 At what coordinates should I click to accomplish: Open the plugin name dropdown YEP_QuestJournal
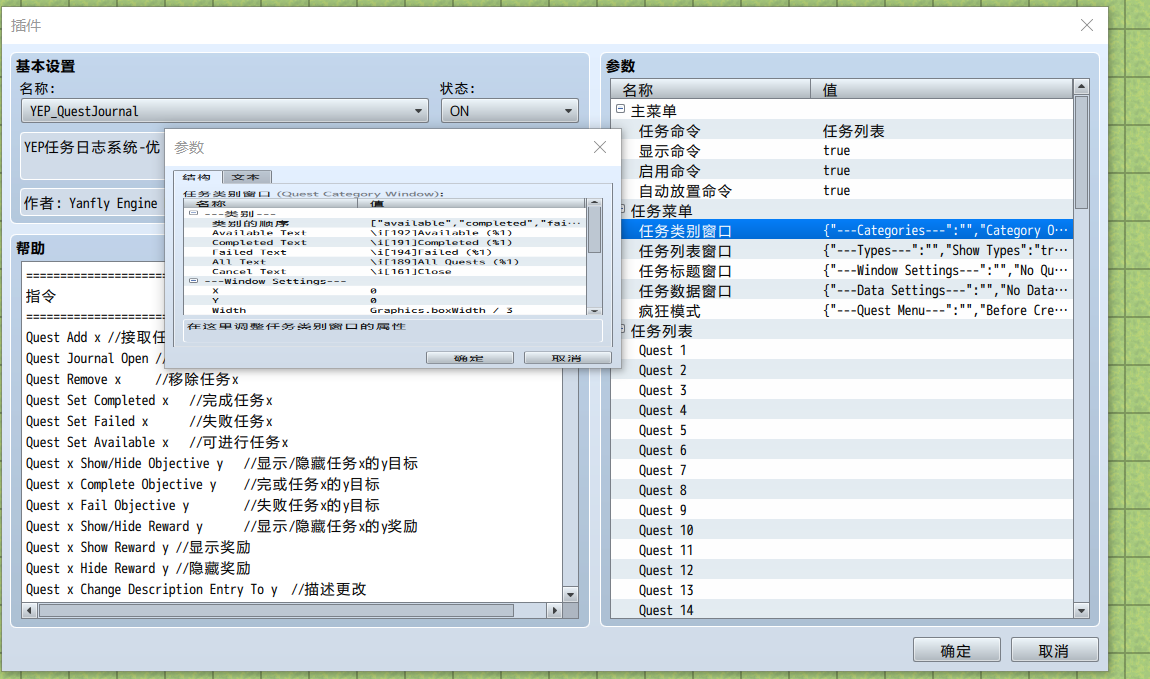(224, 111)
